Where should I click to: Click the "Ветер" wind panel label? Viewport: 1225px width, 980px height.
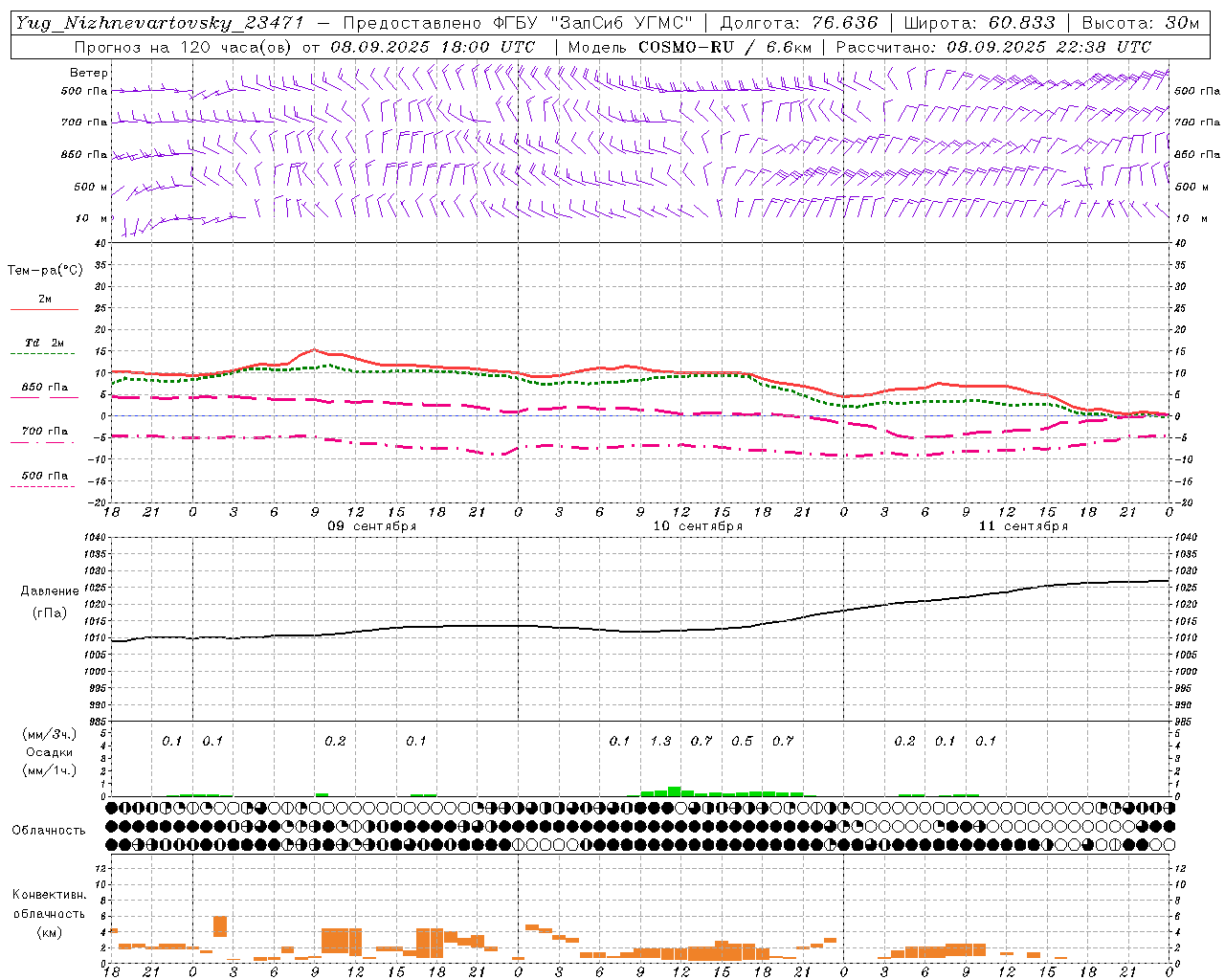(x=89, y=73)
